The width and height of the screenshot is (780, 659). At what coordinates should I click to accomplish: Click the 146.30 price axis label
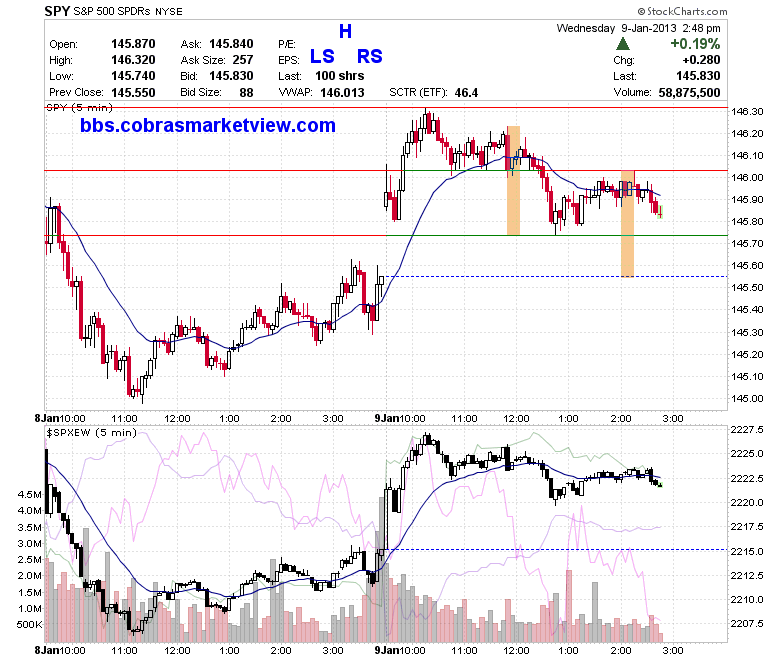click(x=747, y=111)
